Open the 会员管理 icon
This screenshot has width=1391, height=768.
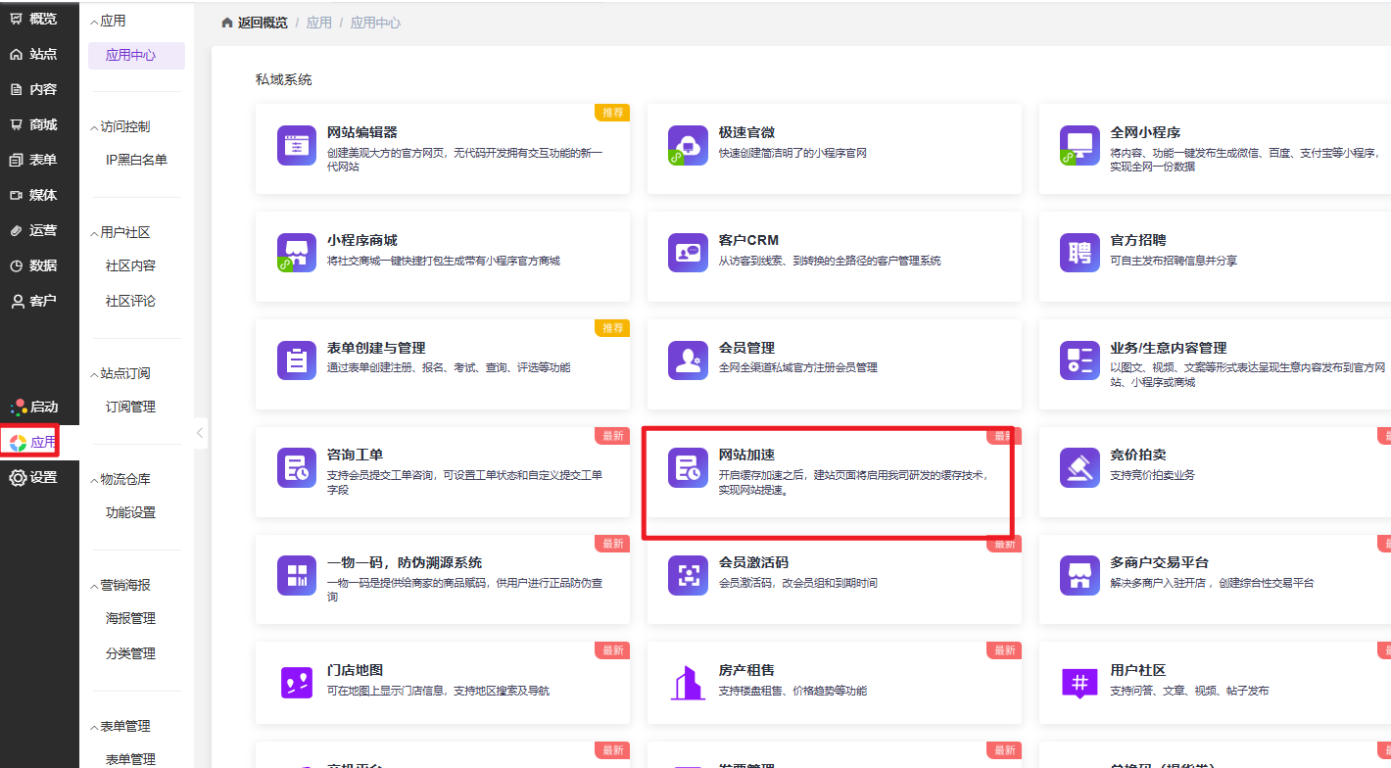pyautogui.click(x=688, y=360)
